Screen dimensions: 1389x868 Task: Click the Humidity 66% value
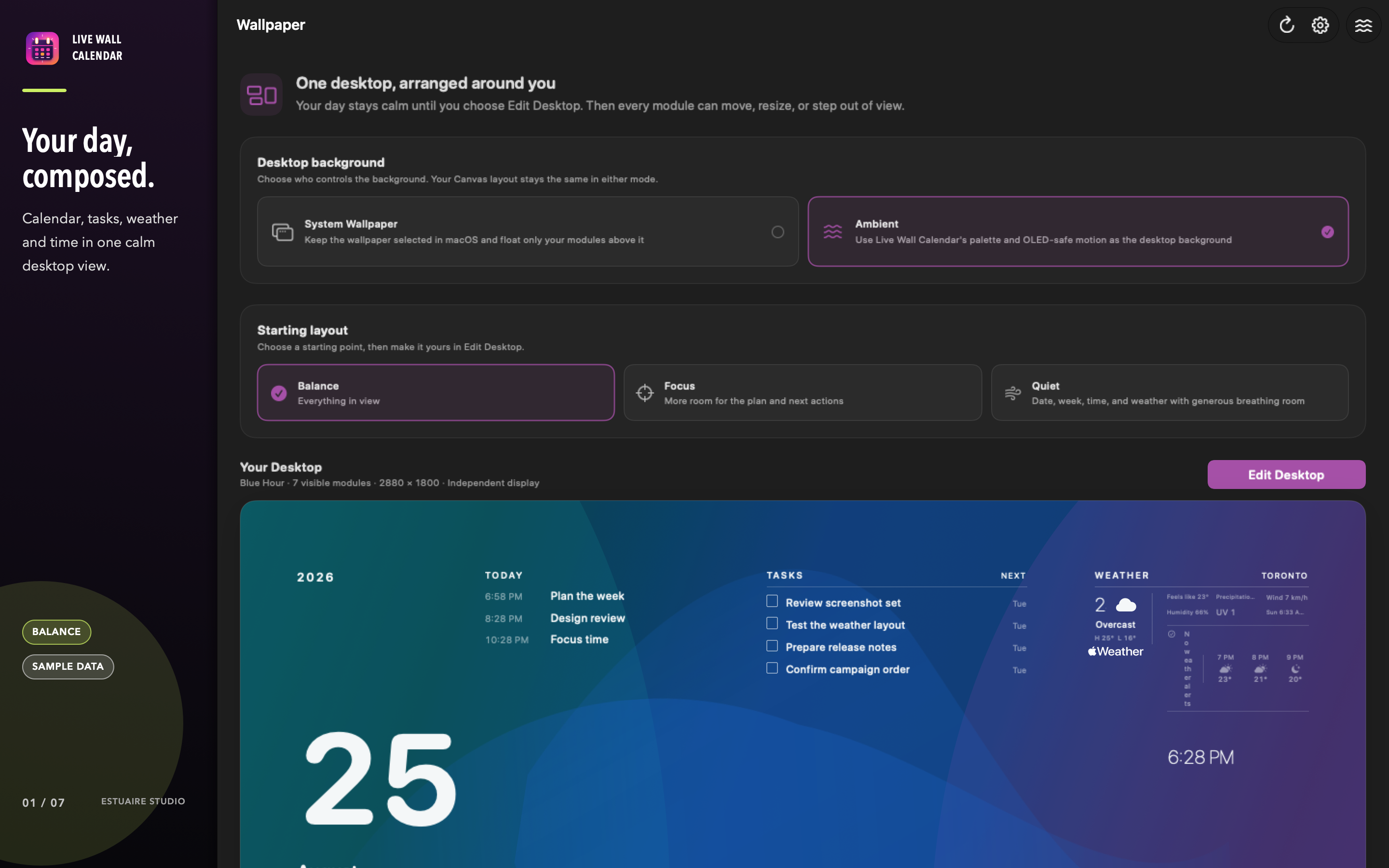coord(1187,612)
